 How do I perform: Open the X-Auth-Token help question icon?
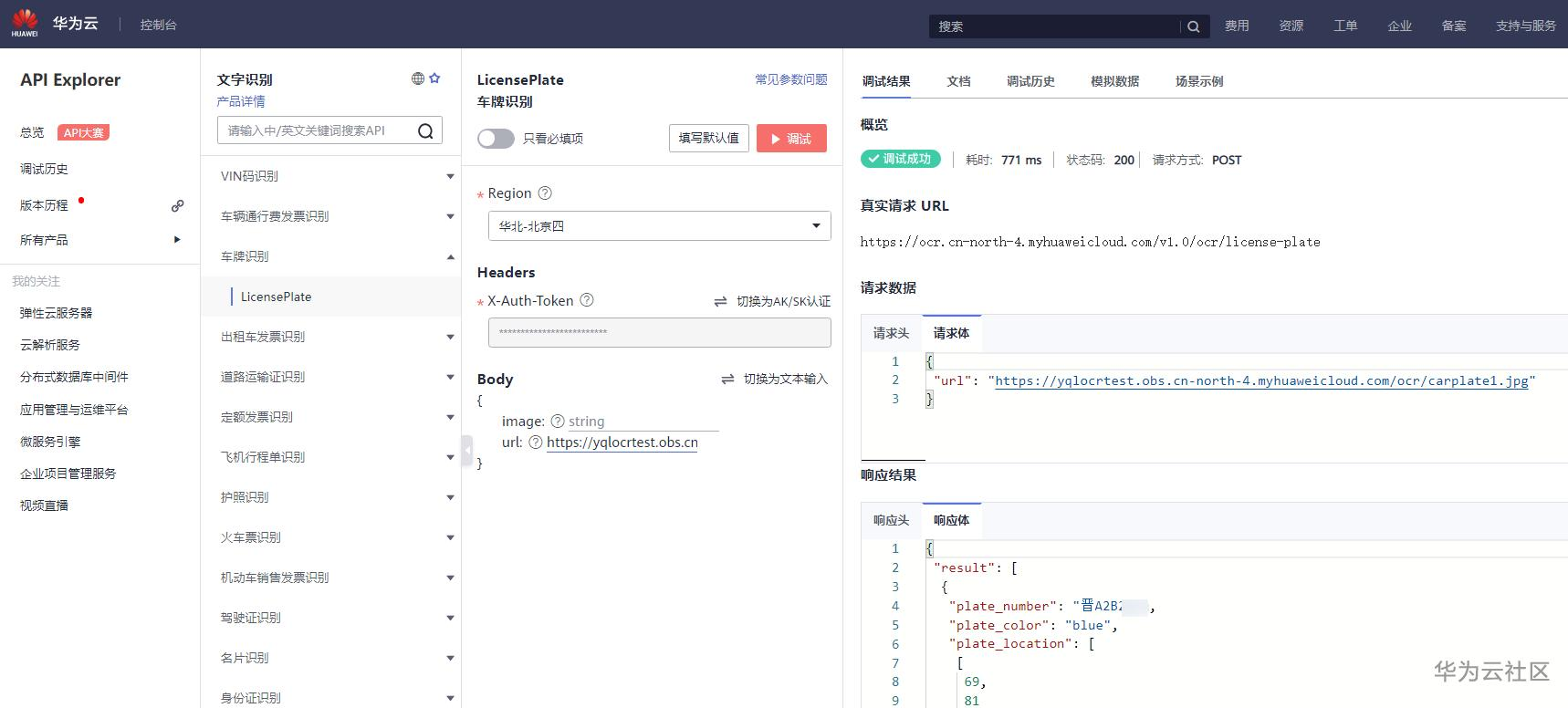(587, 300)
